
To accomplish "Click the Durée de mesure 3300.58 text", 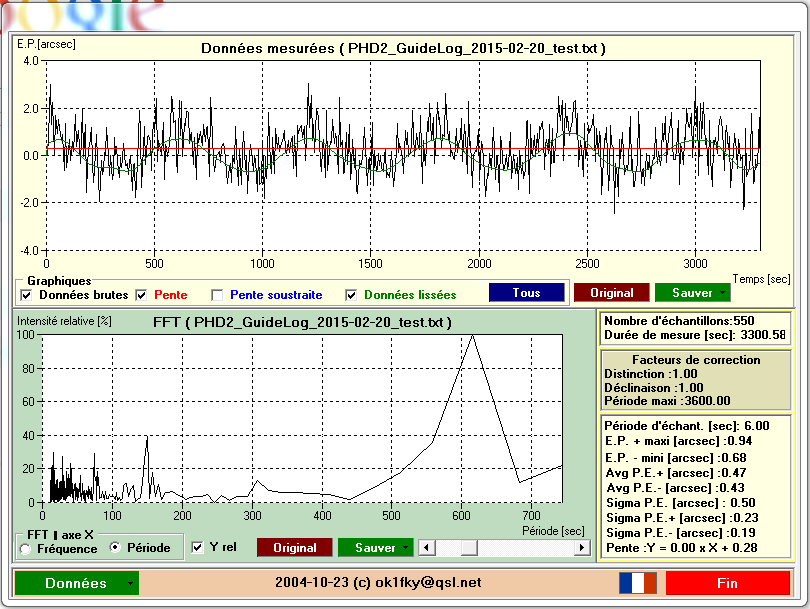I will tap(695, 335).
